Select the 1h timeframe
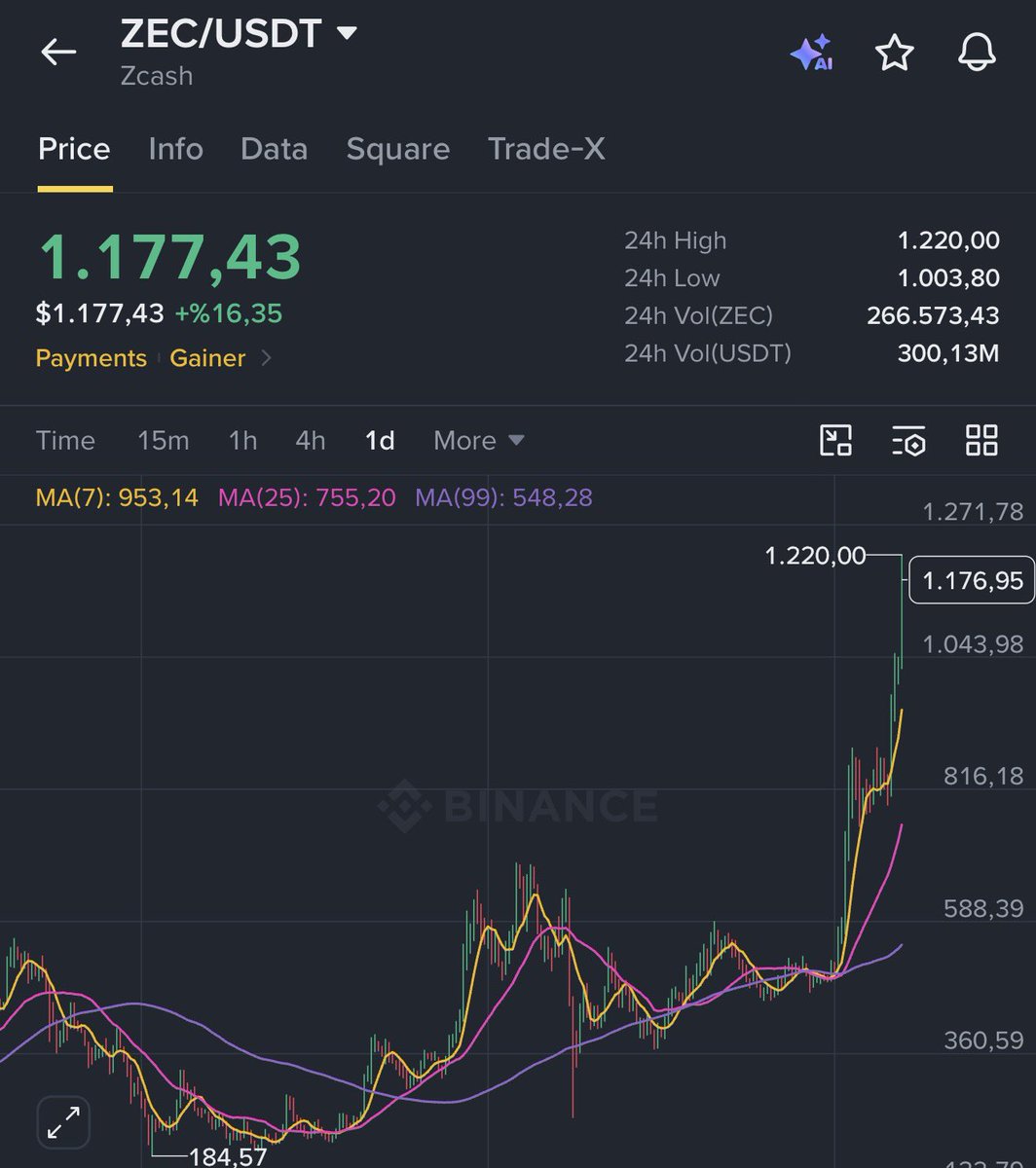 242,441
